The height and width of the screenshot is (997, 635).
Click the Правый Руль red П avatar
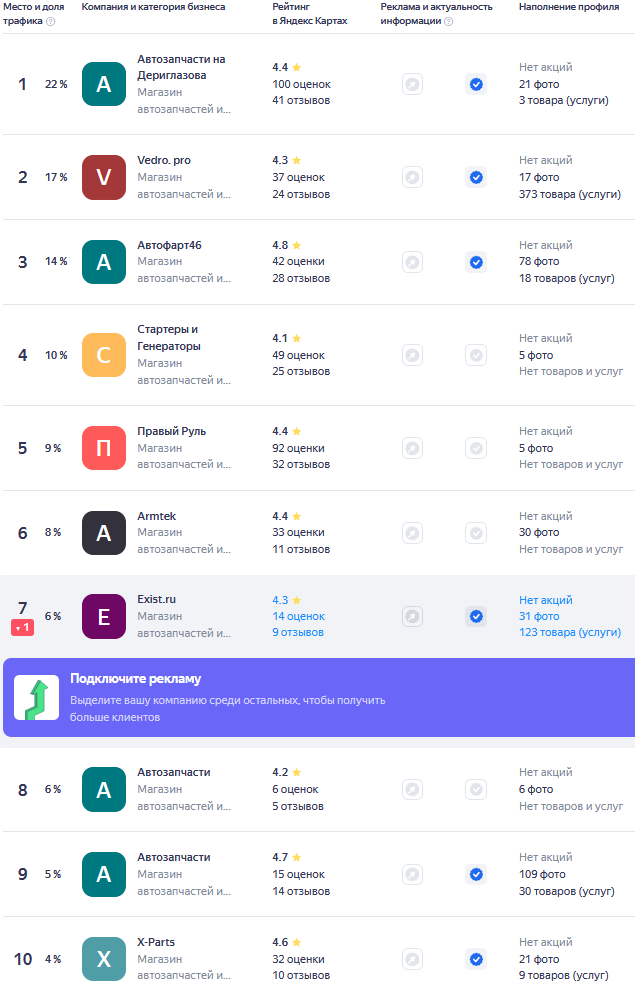(x=104, y=448)
